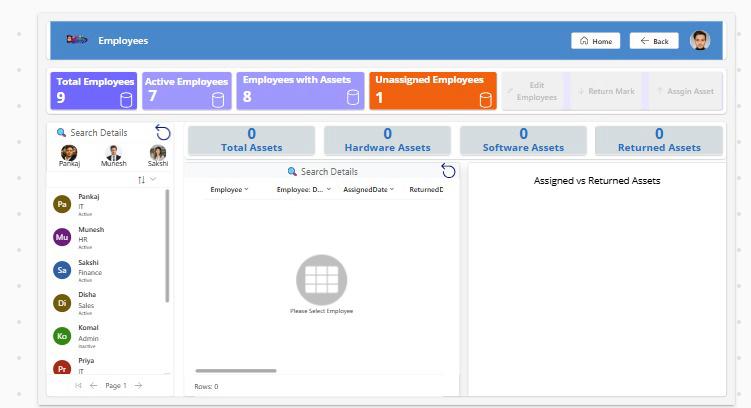Open AssignedDate column header dropdown

point(368,190)
